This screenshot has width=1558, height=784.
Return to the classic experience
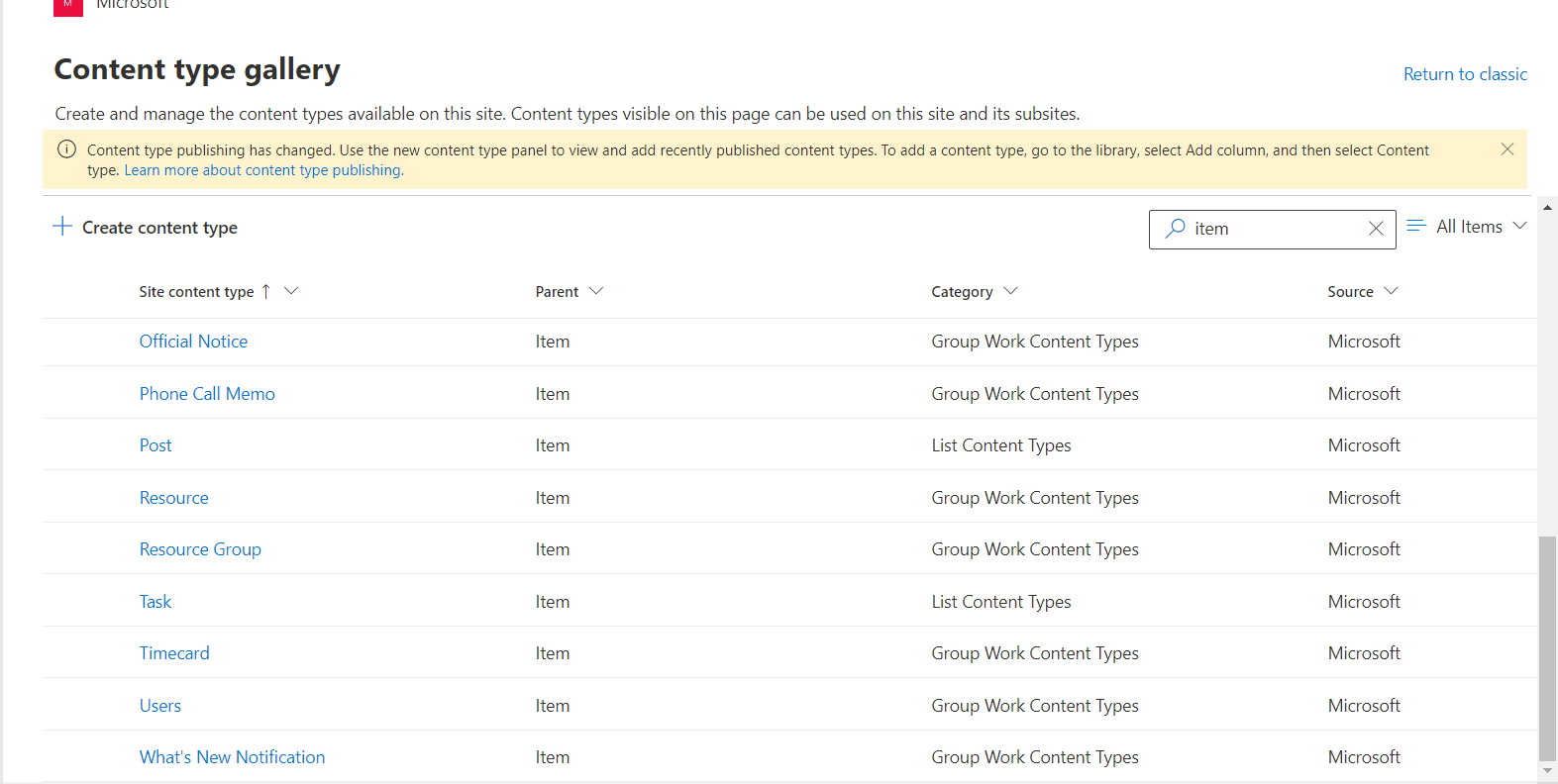[x=1465, y=74]
